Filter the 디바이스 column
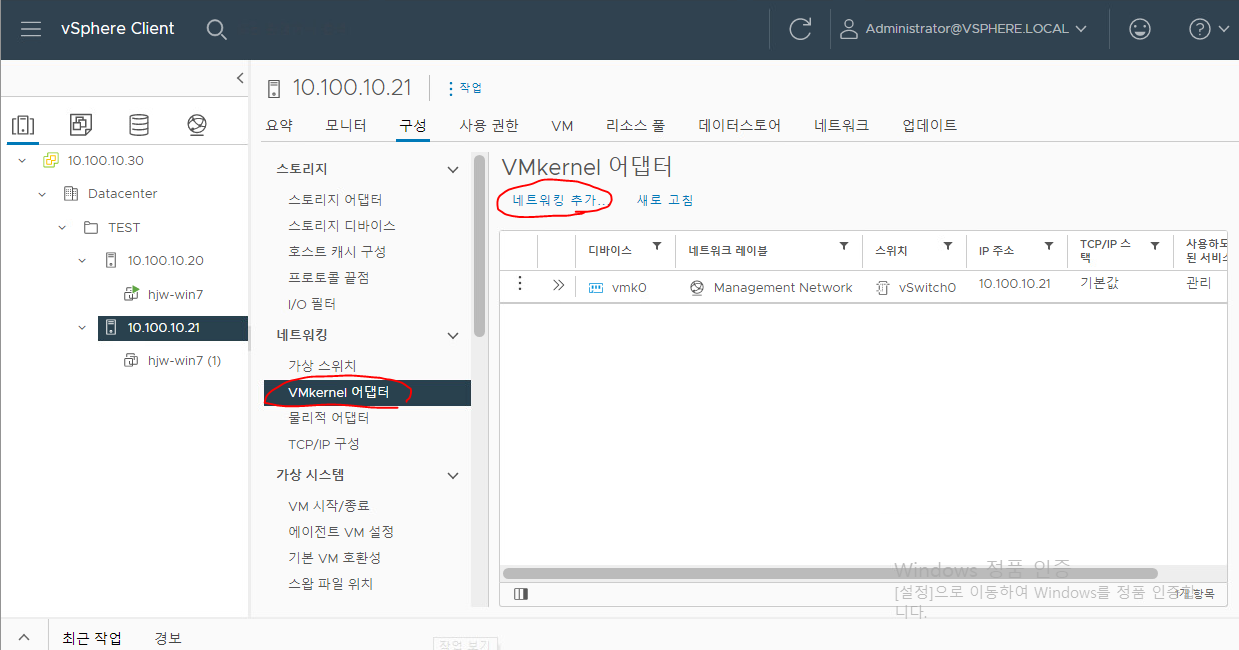 point(657,247)
